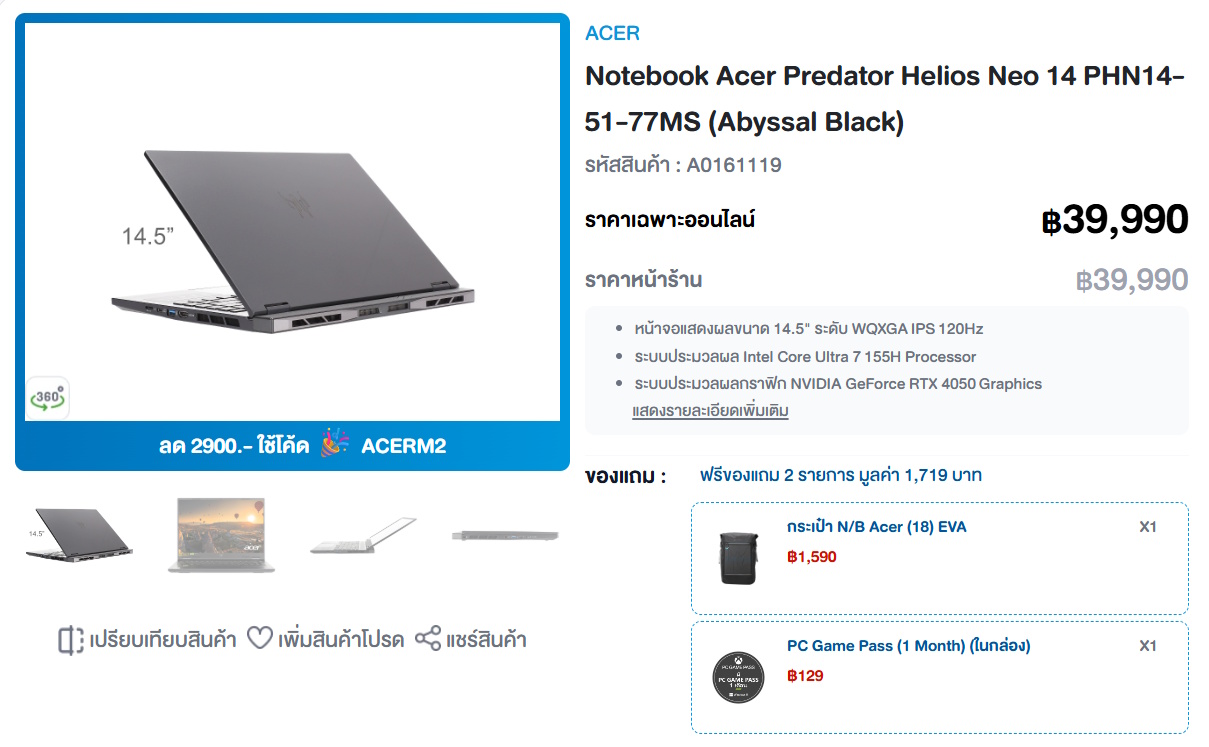Expand more details under the specifications list
This screenshot has width=1209, height=747.
(710, 411)
